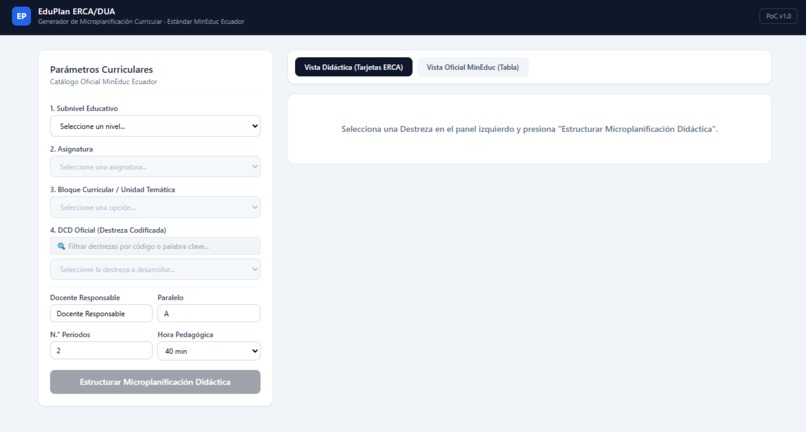Click the 'Hora Pedagógica' label
The image size is (806, 432).
point(185,335)
